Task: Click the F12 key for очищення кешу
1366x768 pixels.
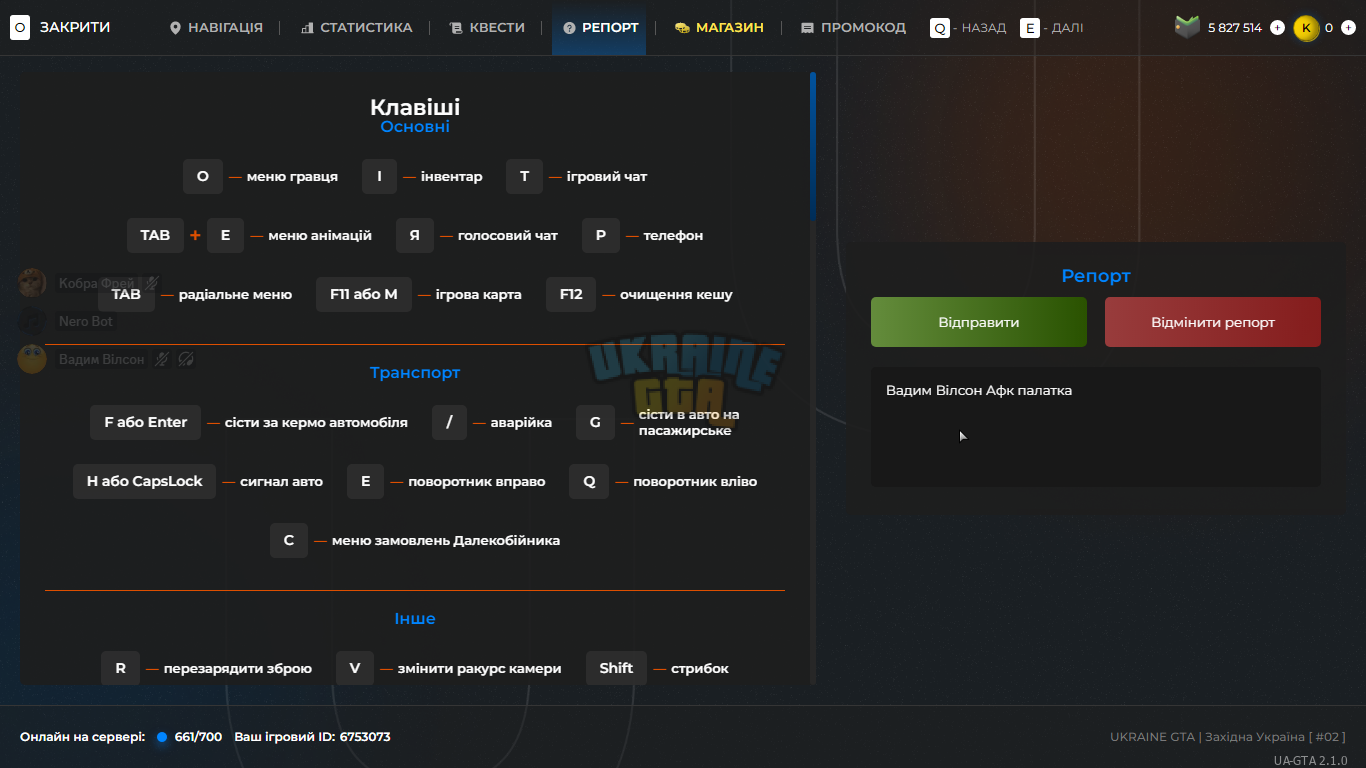Action: (x=571, y=294)
